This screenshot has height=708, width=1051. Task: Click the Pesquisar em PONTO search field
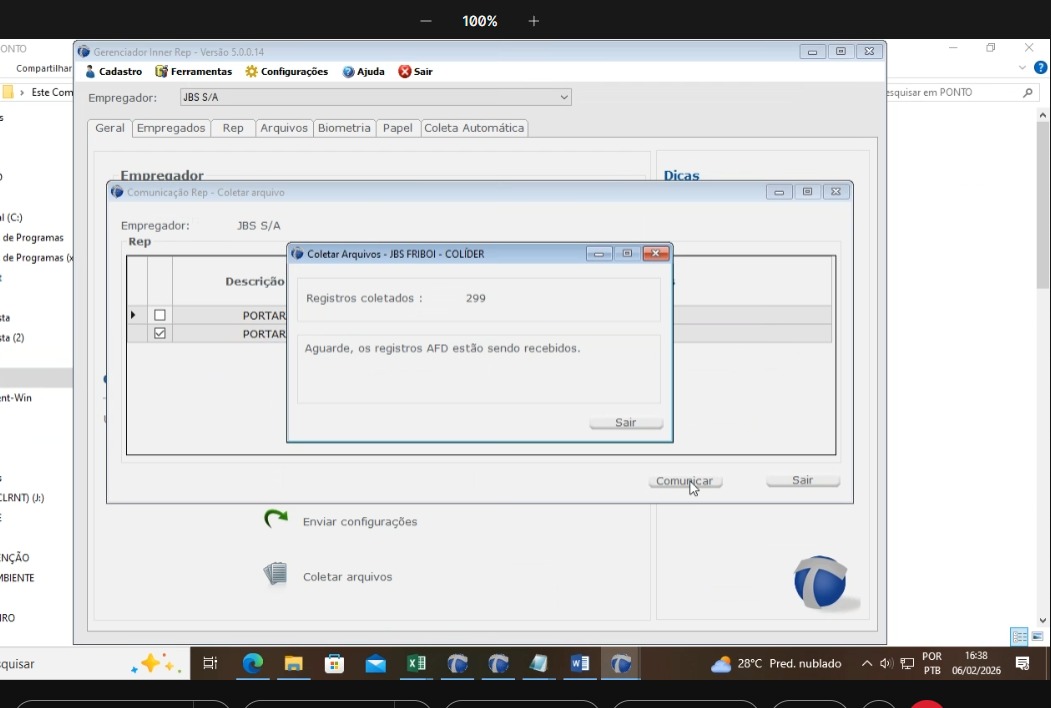tap(950, 92)
